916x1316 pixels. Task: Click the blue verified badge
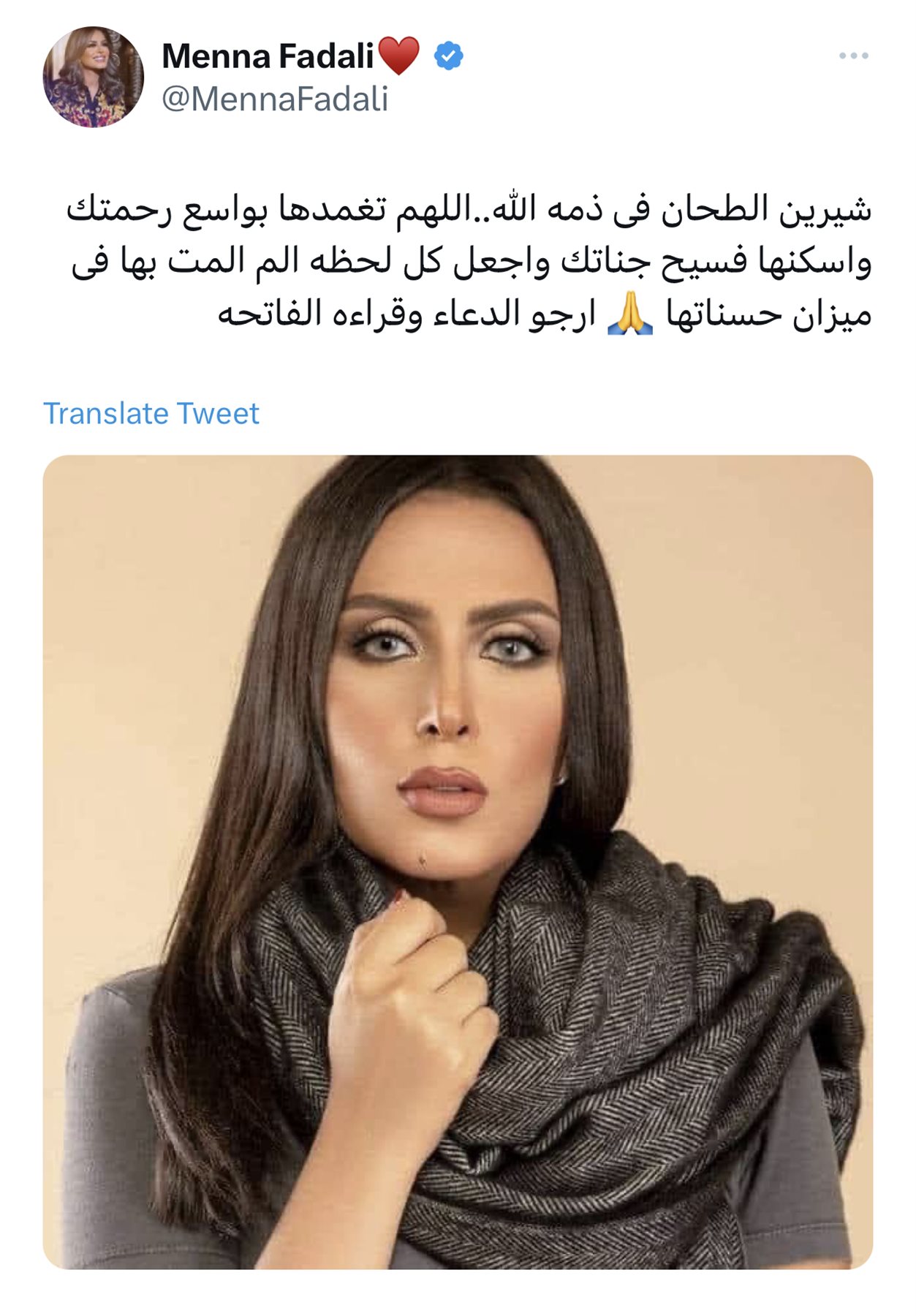coord(448,56)
